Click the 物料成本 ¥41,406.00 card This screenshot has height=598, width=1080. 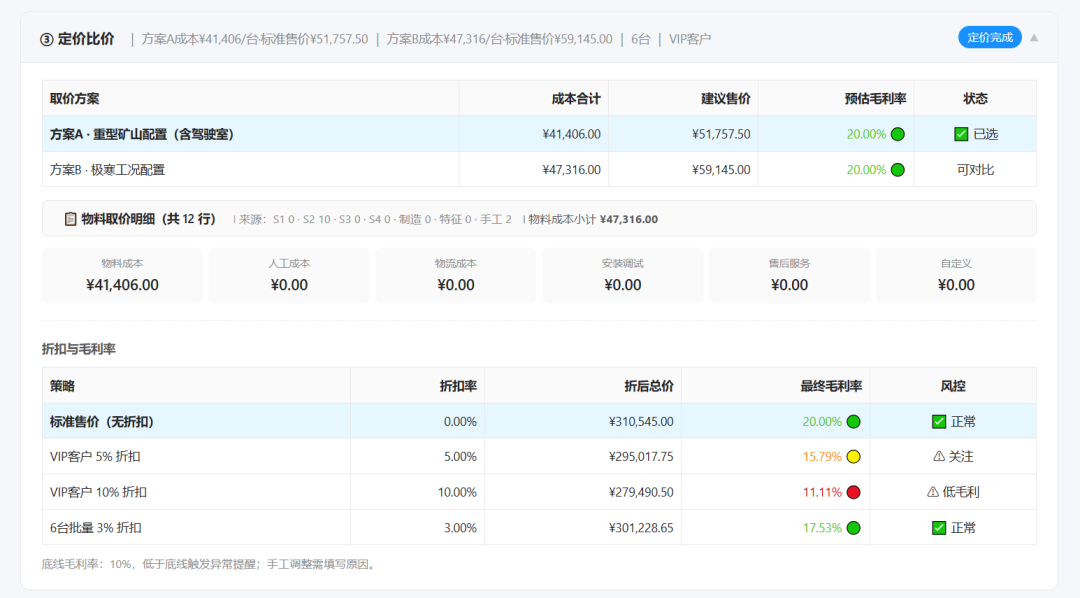(123, 276)
